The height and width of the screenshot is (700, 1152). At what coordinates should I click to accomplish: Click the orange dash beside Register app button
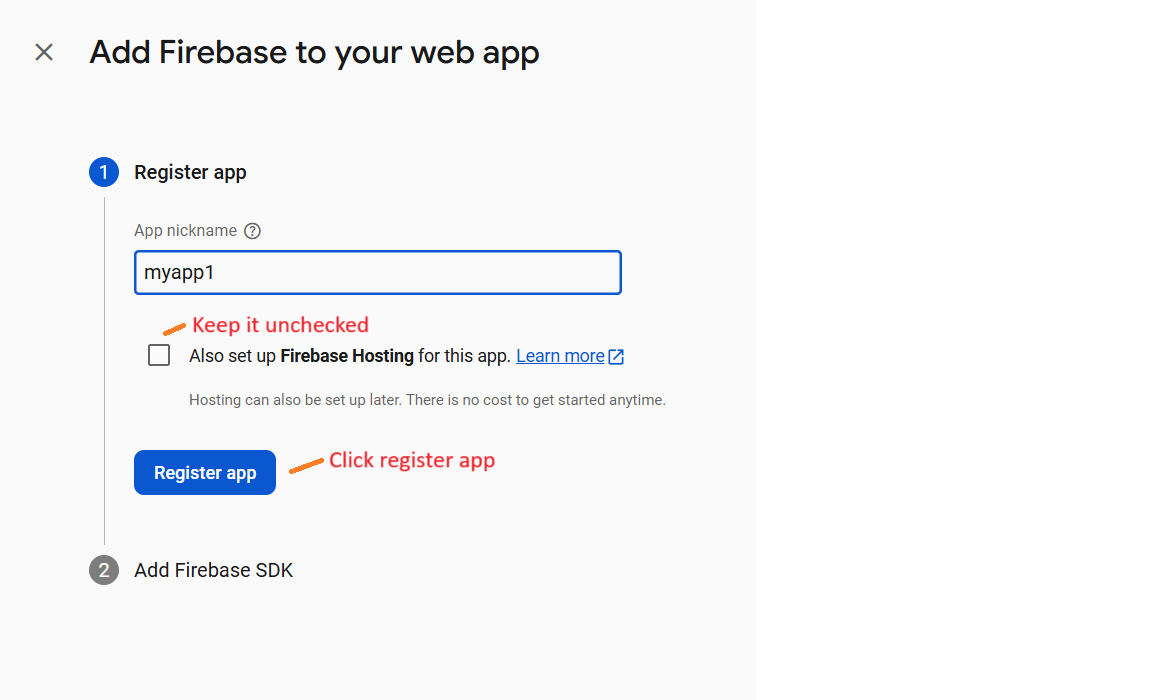[x=306, y=466]
